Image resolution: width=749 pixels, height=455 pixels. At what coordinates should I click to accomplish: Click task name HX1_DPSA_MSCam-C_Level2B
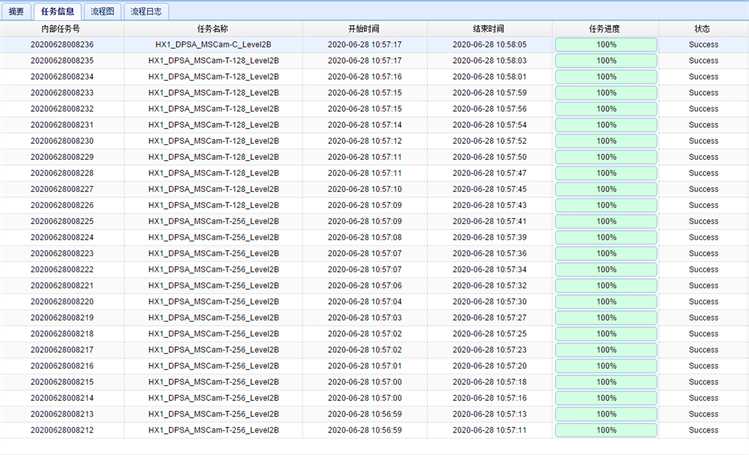tap(213, 45)
